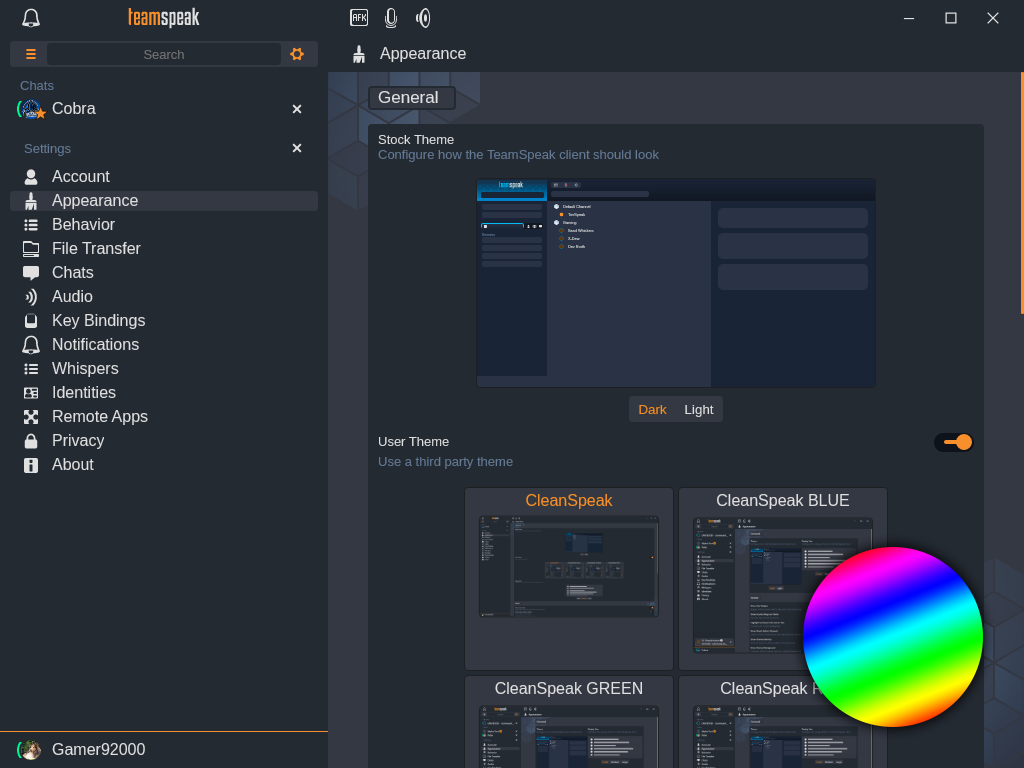The image size is (1024, 768).
Task: Select the Dark stock theme
Action: pos(652,409)
